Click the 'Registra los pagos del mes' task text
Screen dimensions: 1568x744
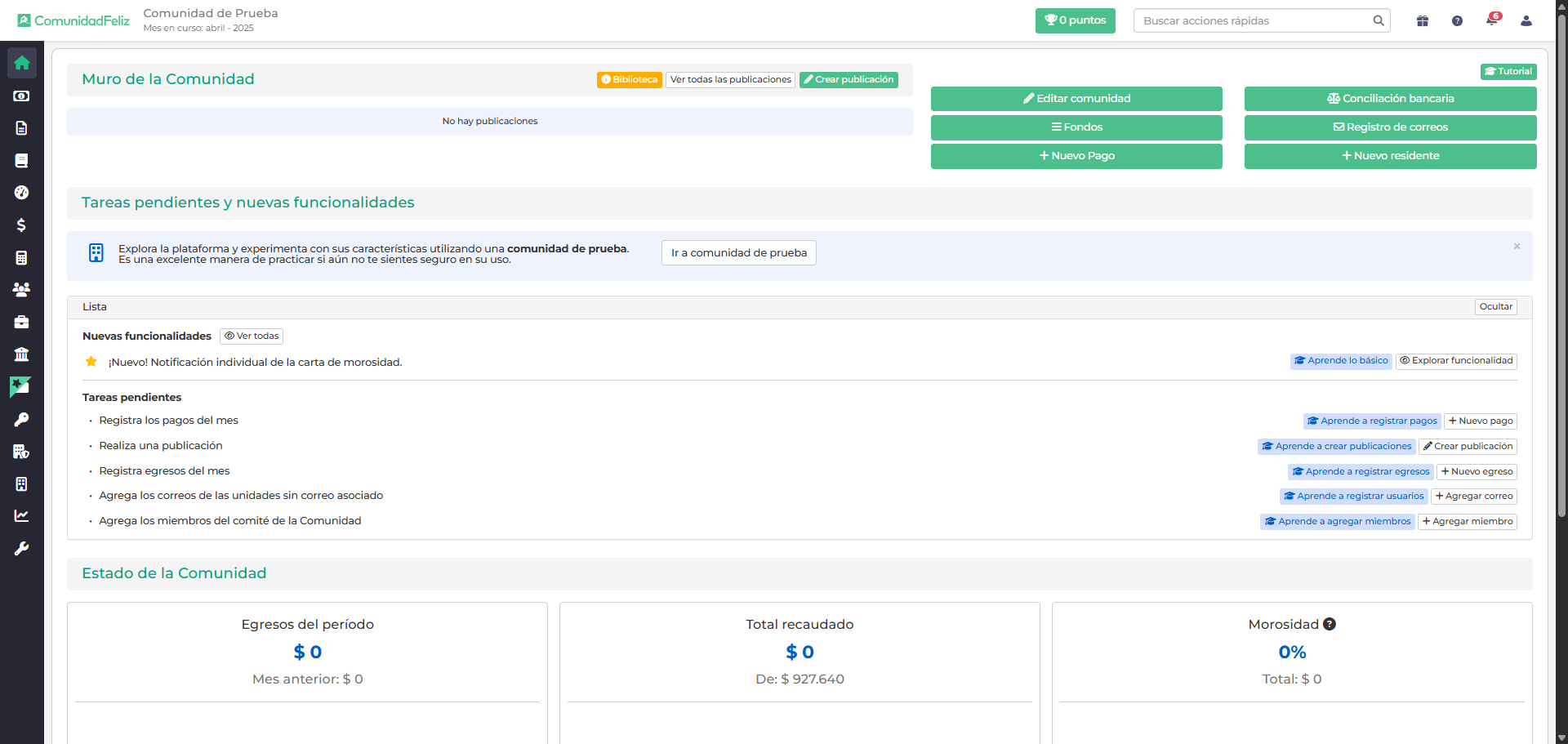tap(169, 421)
